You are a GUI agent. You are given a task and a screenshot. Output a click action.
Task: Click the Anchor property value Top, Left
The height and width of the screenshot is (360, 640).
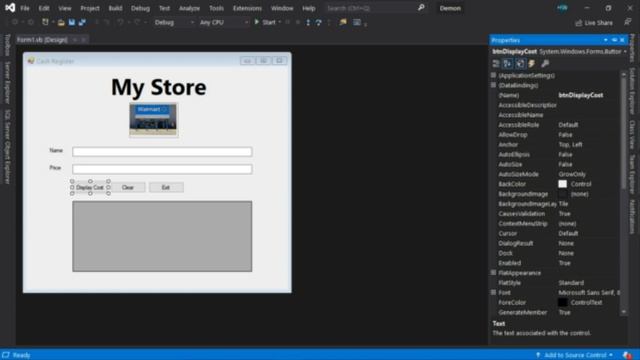(x=570, y=144)
